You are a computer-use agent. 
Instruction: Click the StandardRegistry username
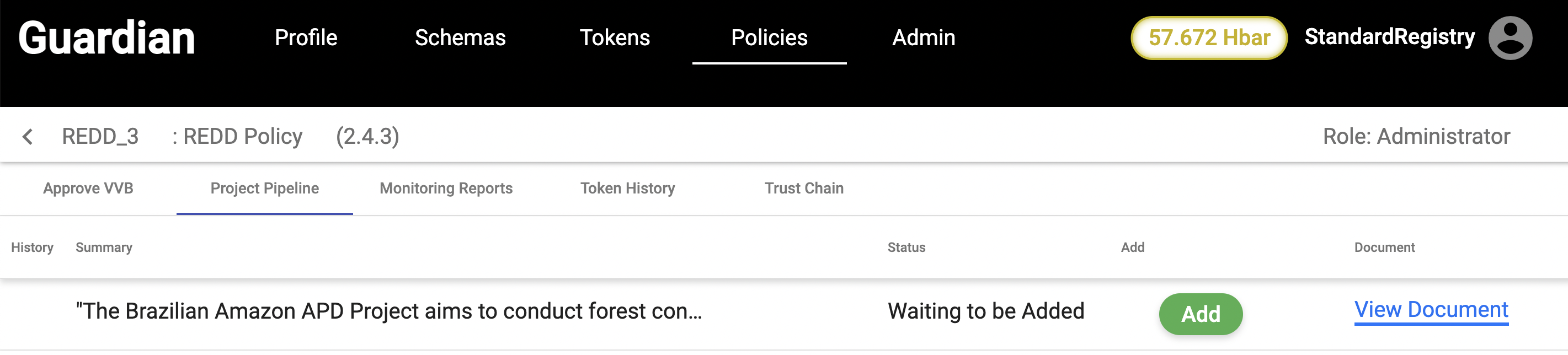1389,37
